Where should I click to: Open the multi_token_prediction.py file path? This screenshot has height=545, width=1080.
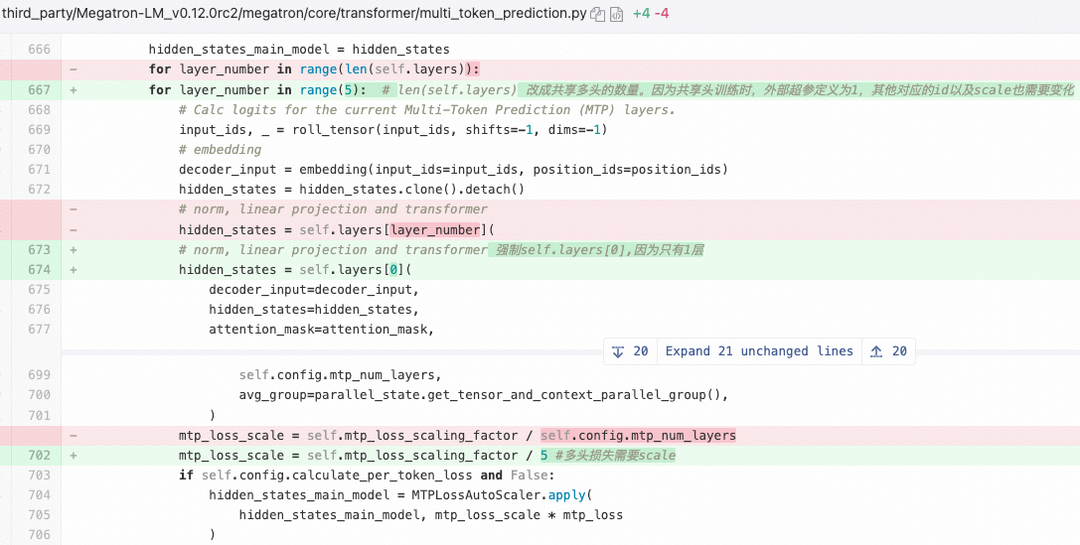(x=295, y=13)
